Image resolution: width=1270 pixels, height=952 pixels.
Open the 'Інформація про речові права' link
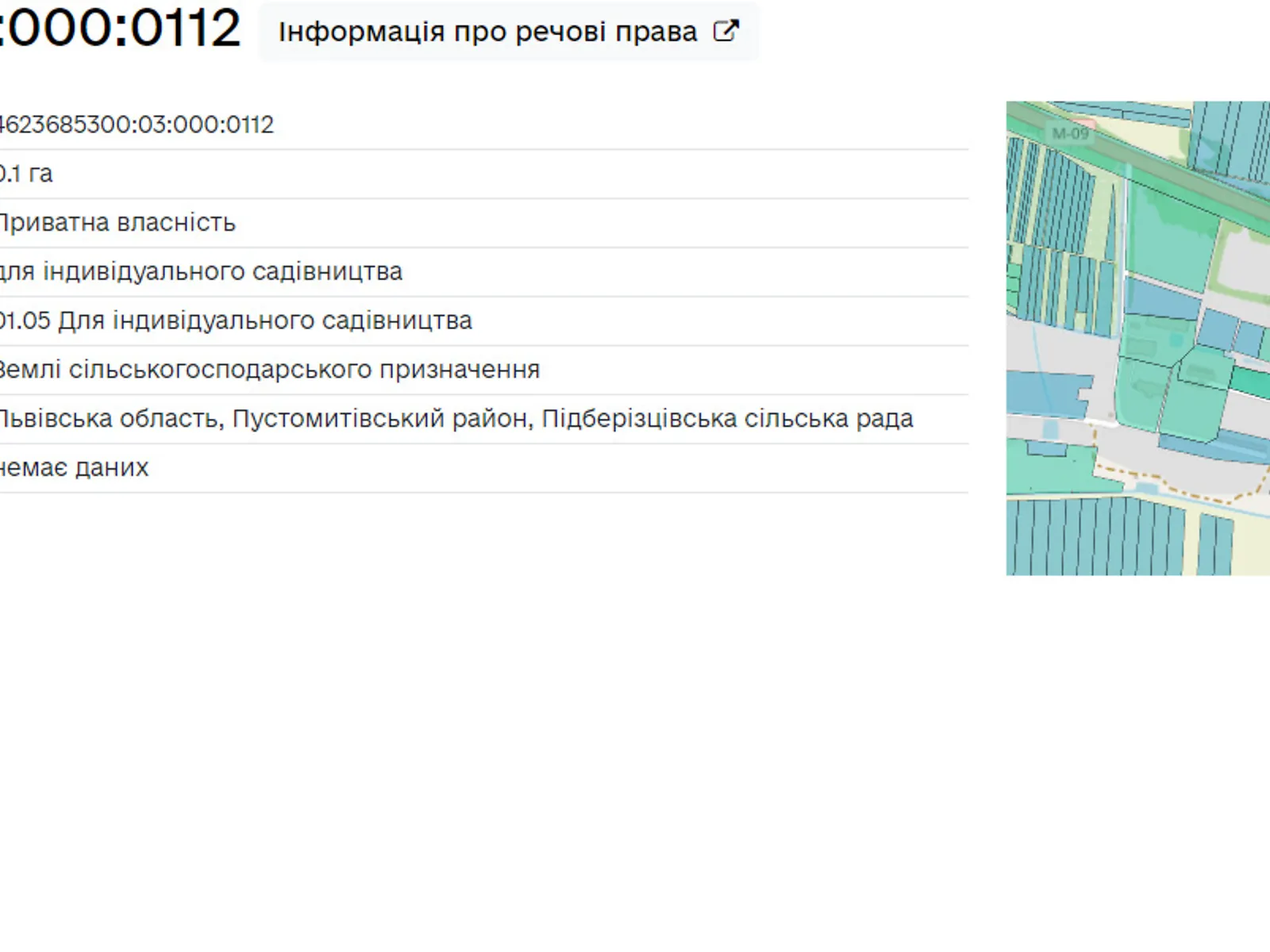(x=509, y=32)
